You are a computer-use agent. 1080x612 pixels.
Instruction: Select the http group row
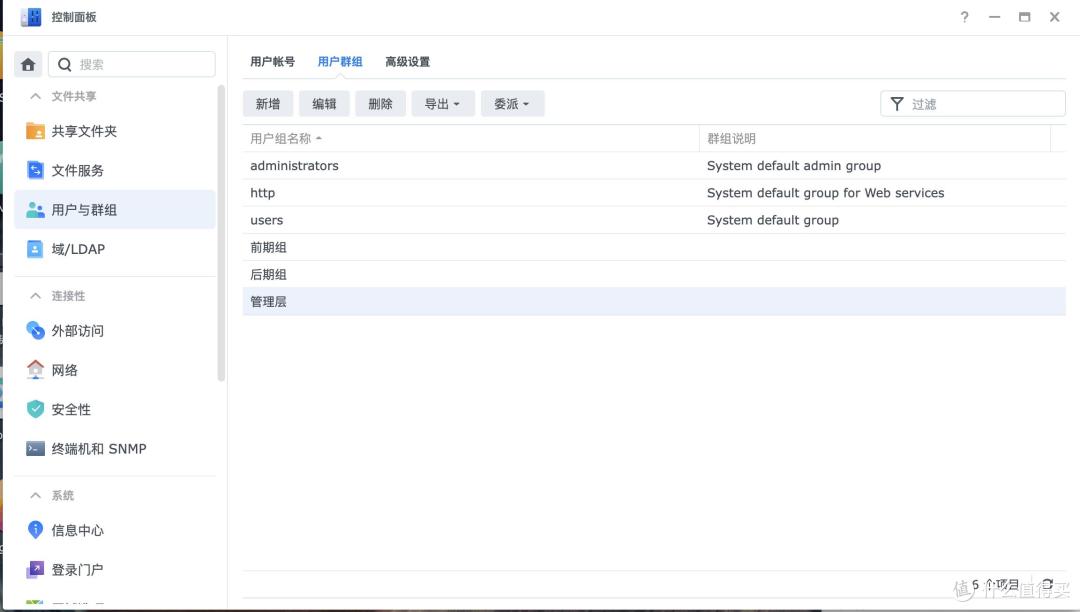tap(654, 193)
